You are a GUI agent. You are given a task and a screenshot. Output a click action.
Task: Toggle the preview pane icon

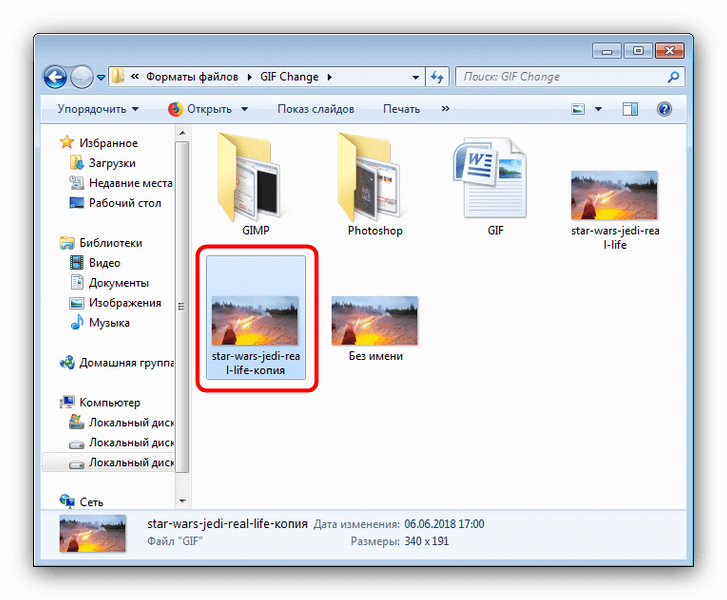(x=630, y=109)
